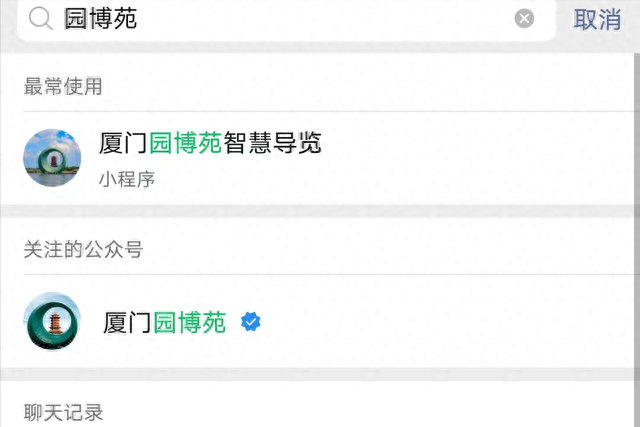The image size is (640, 427).
Task: Select the 厦门园博苑 official account name
Action: click(164, 322)
